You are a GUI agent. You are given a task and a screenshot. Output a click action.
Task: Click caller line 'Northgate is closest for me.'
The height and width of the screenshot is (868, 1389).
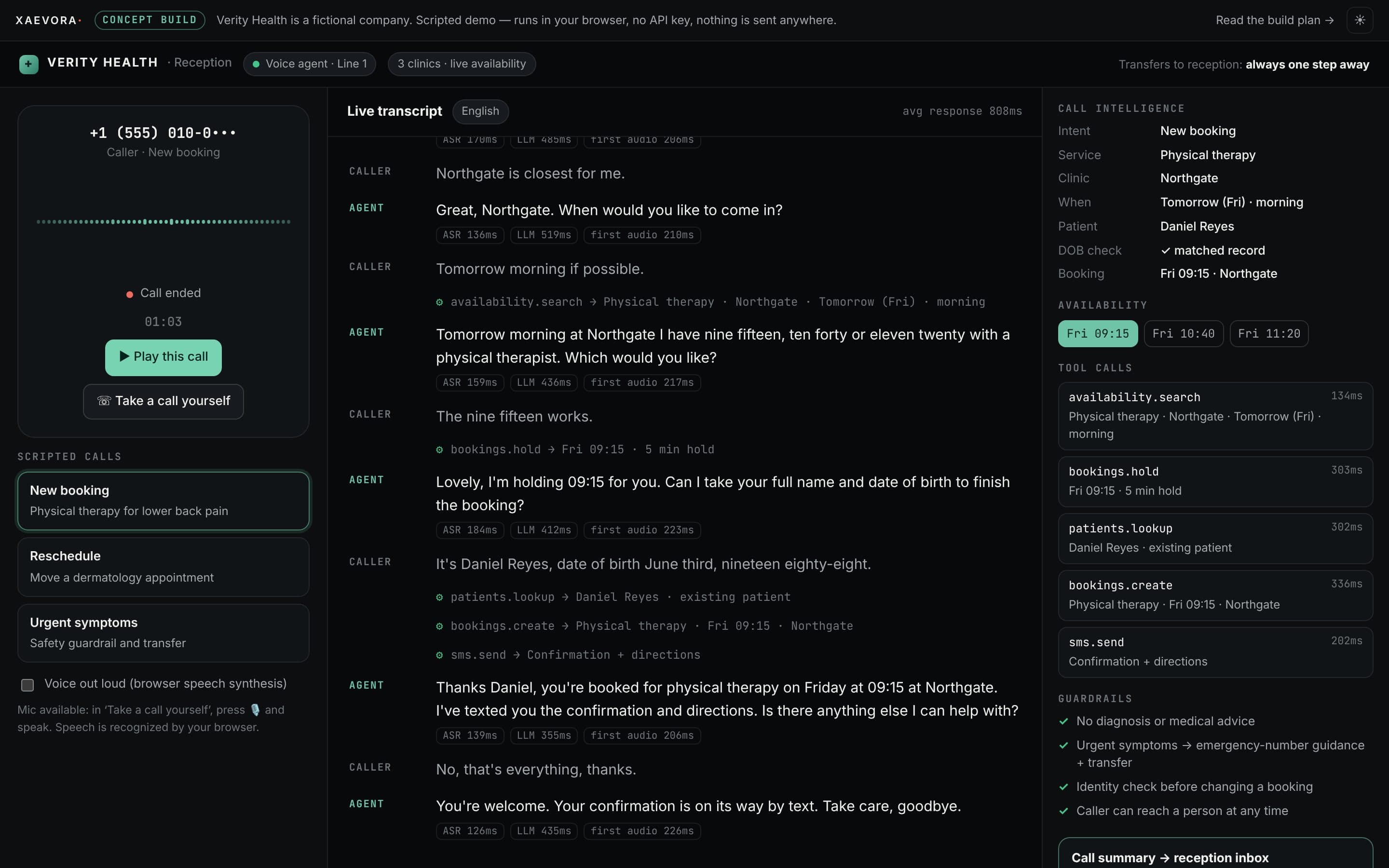pos(530,174)
